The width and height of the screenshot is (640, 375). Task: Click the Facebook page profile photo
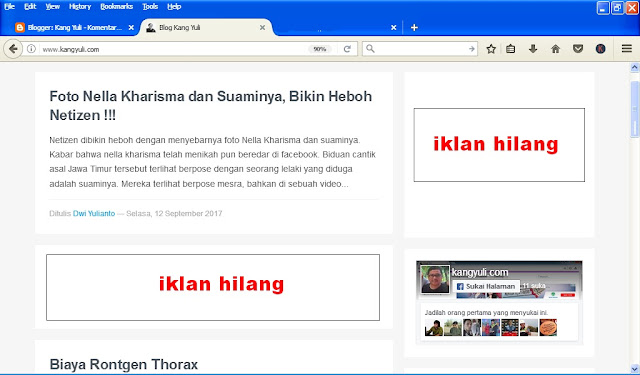pos(435,279)
